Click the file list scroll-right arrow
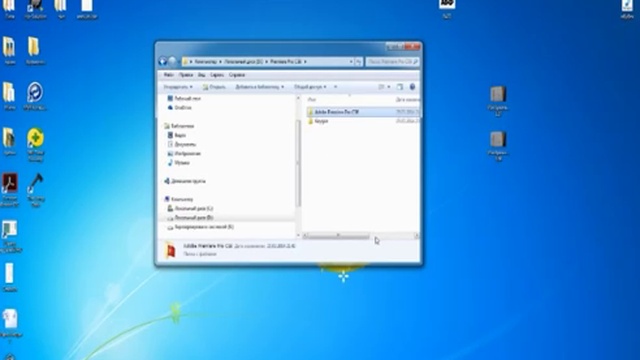This screenshot has width=640, height=360. [416, 236]
